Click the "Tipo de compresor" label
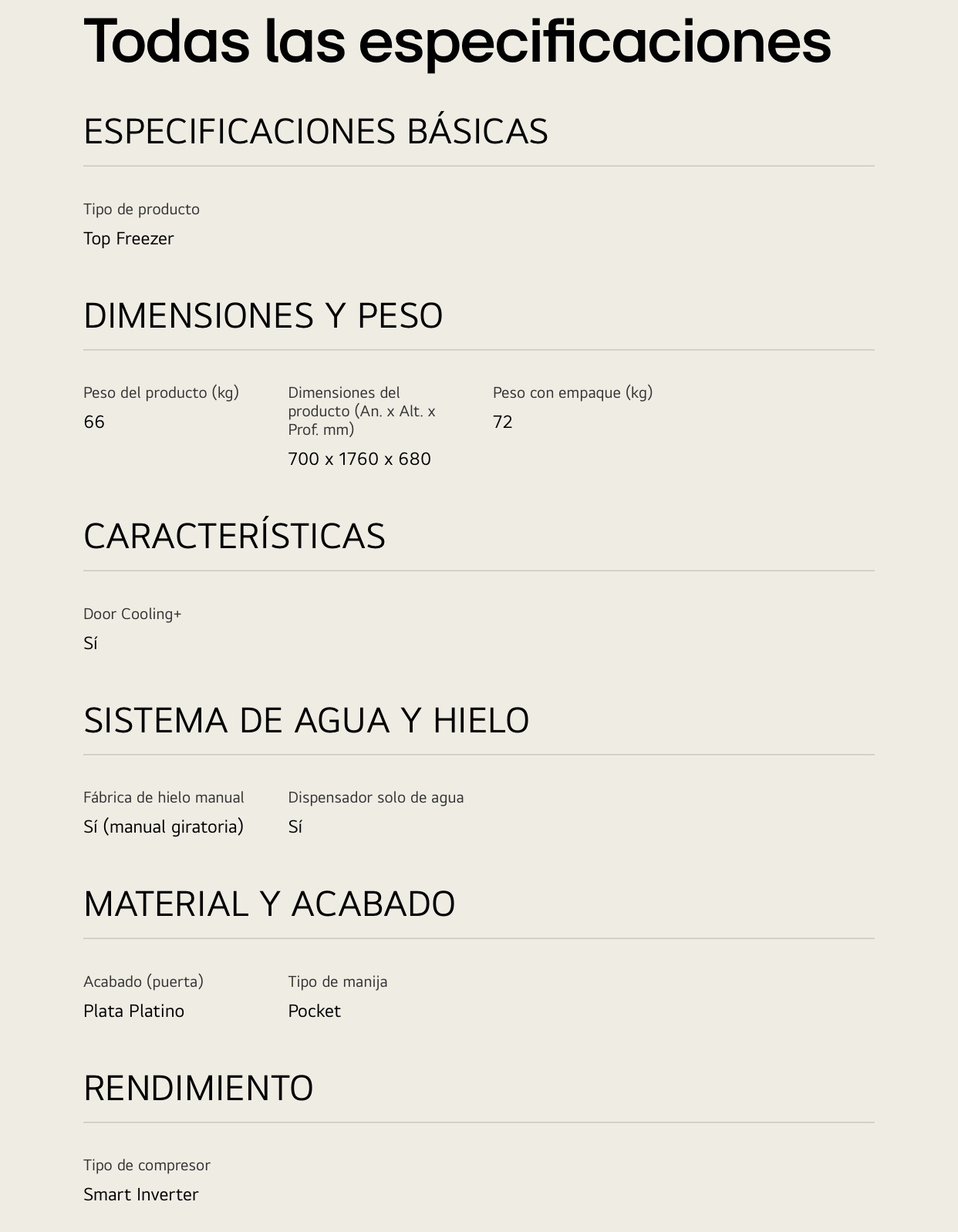This screenshot has width=958, height=1232. tap(147, 1165)
